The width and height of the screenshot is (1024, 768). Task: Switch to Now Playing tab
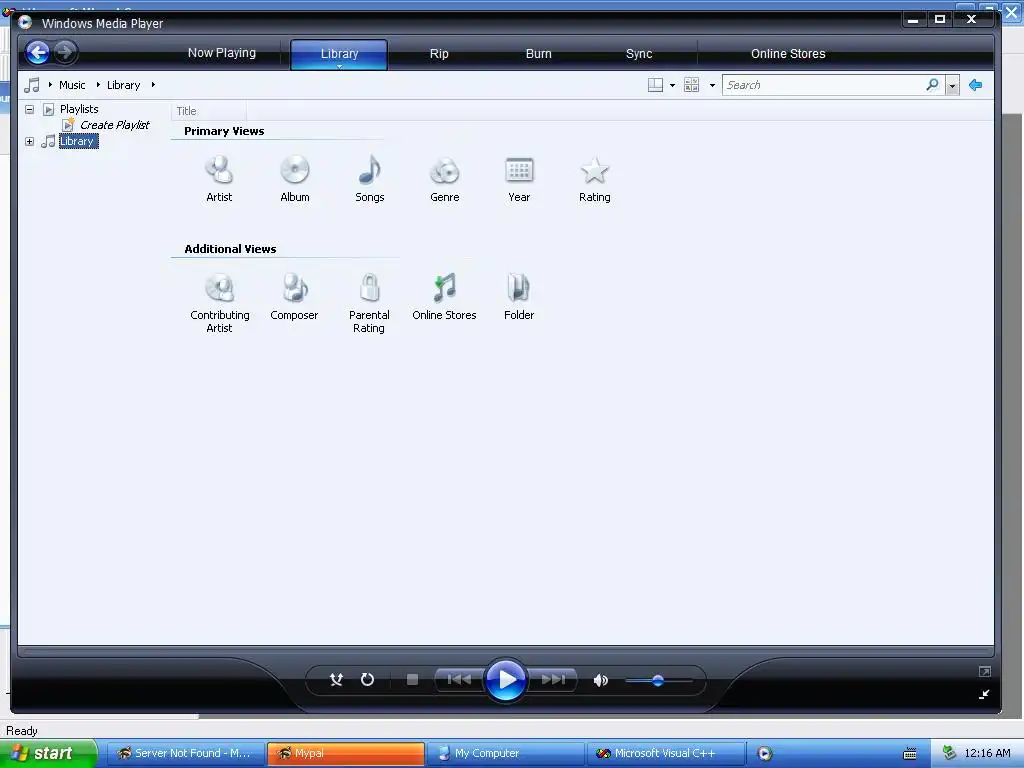point(222,53)
